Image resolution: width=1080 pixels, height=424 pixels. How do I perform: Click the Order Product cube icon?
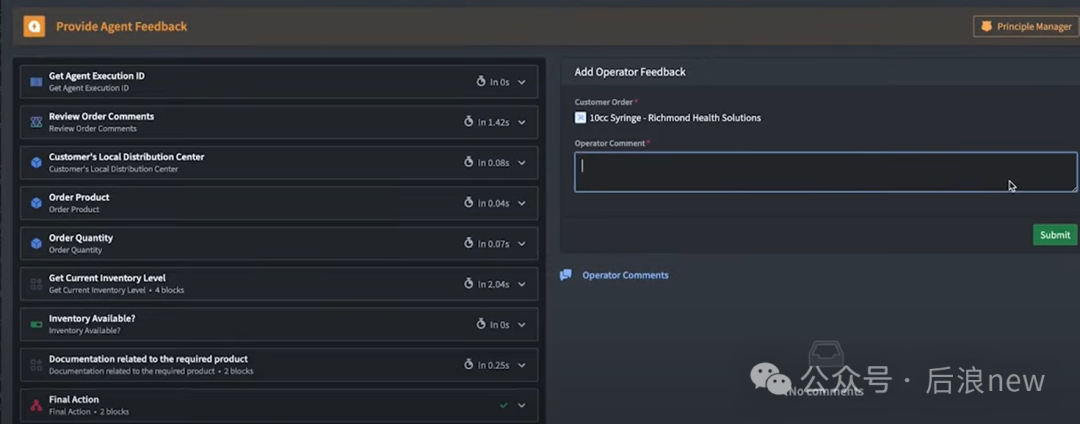[36, 203]
